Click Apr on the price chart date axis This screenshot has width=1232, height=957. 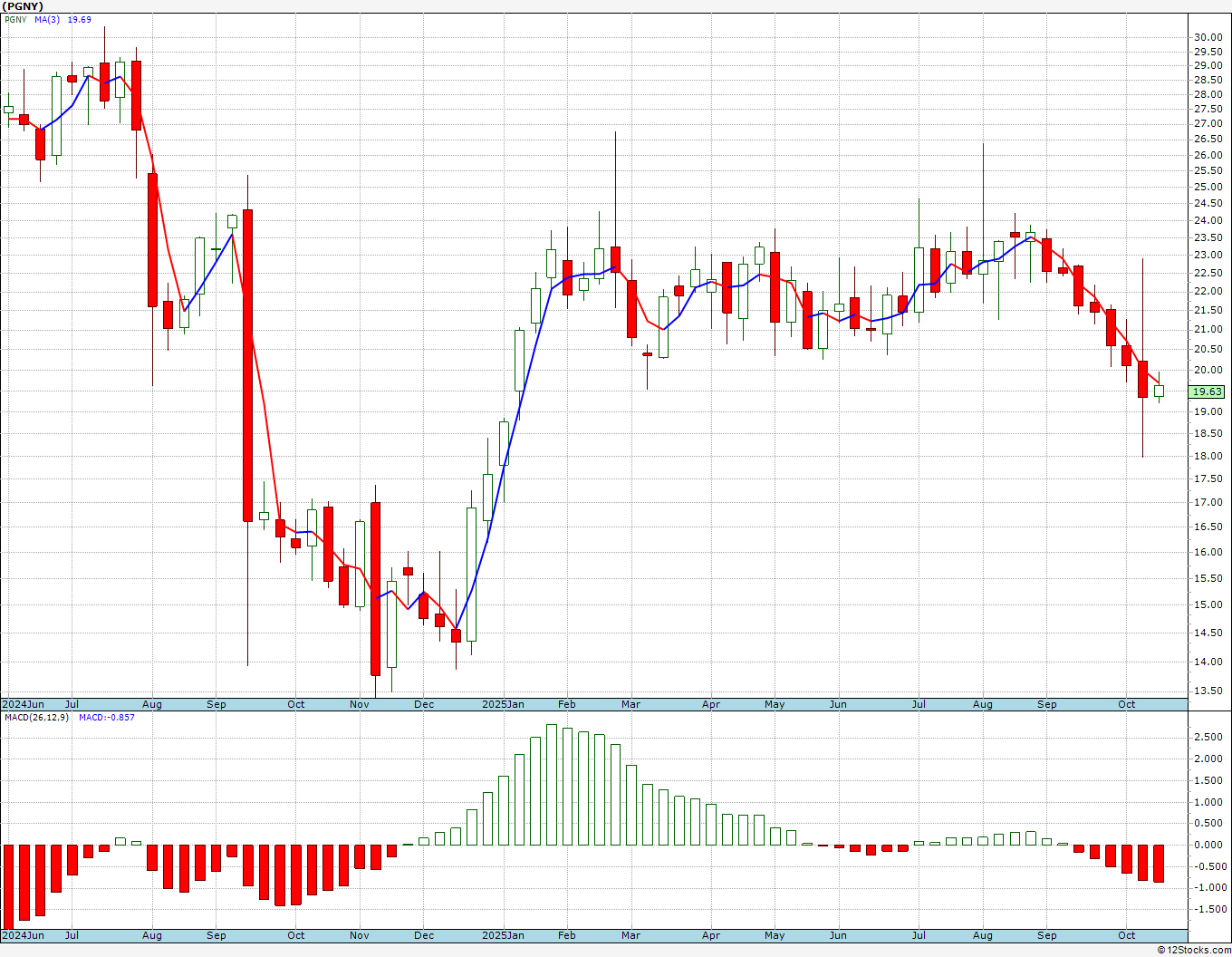pyautogui.click(x=711, y=704)
